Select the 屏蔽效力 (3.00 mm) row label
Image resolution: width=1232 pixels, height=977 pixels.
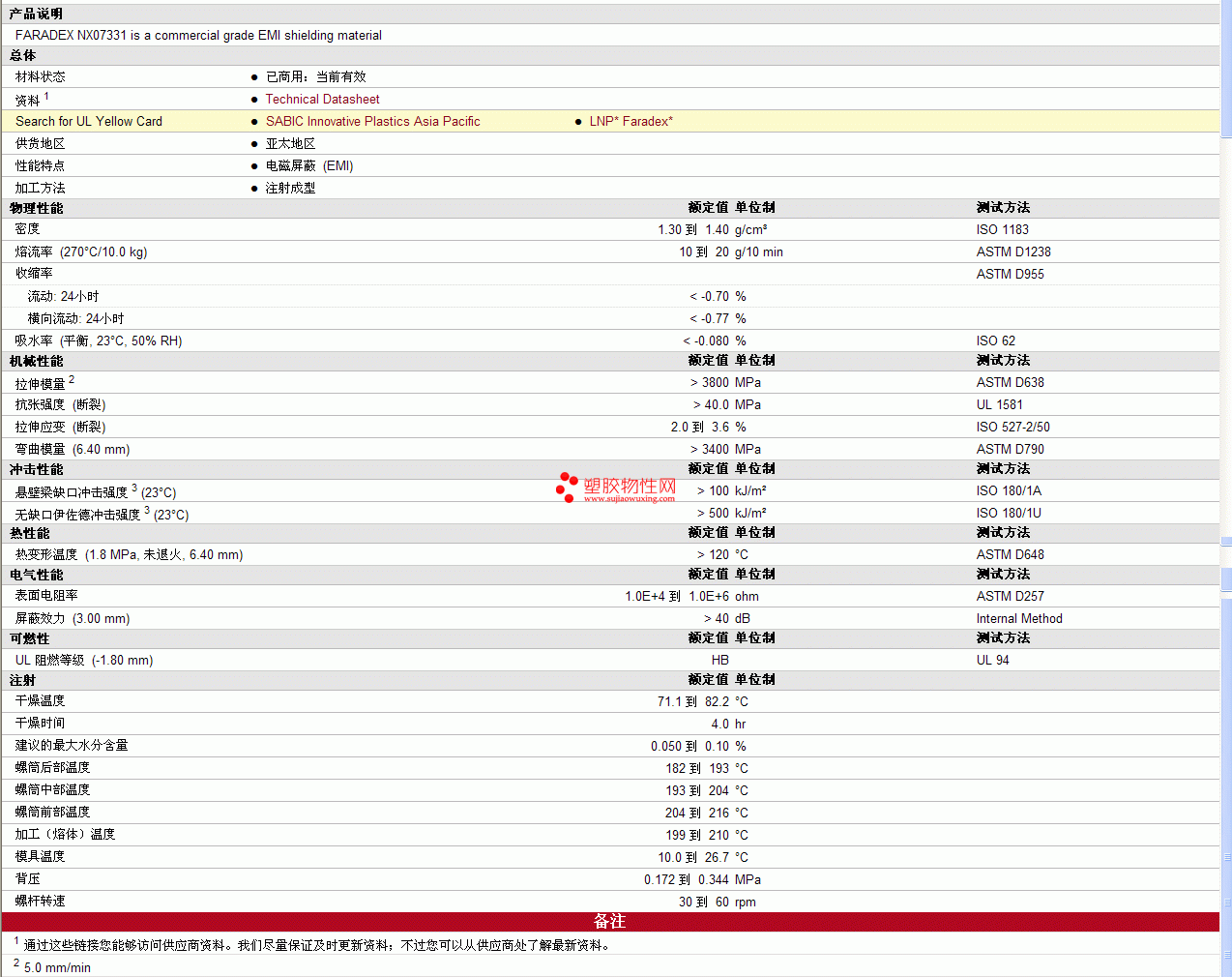(73, 618)
